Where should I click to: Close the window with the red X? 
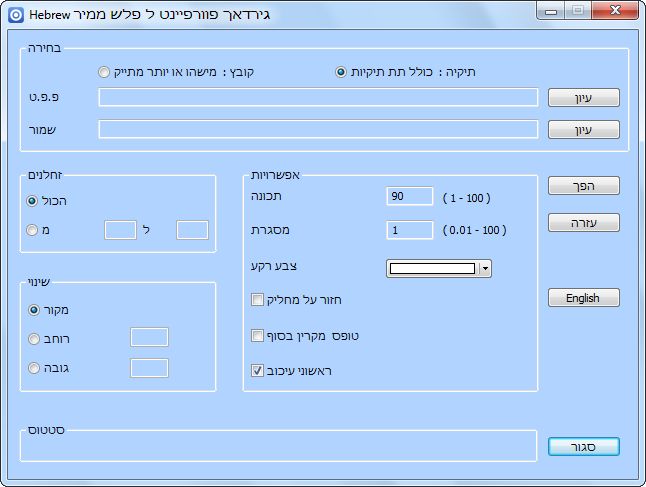pyautogui.click(x=616, y=11)
